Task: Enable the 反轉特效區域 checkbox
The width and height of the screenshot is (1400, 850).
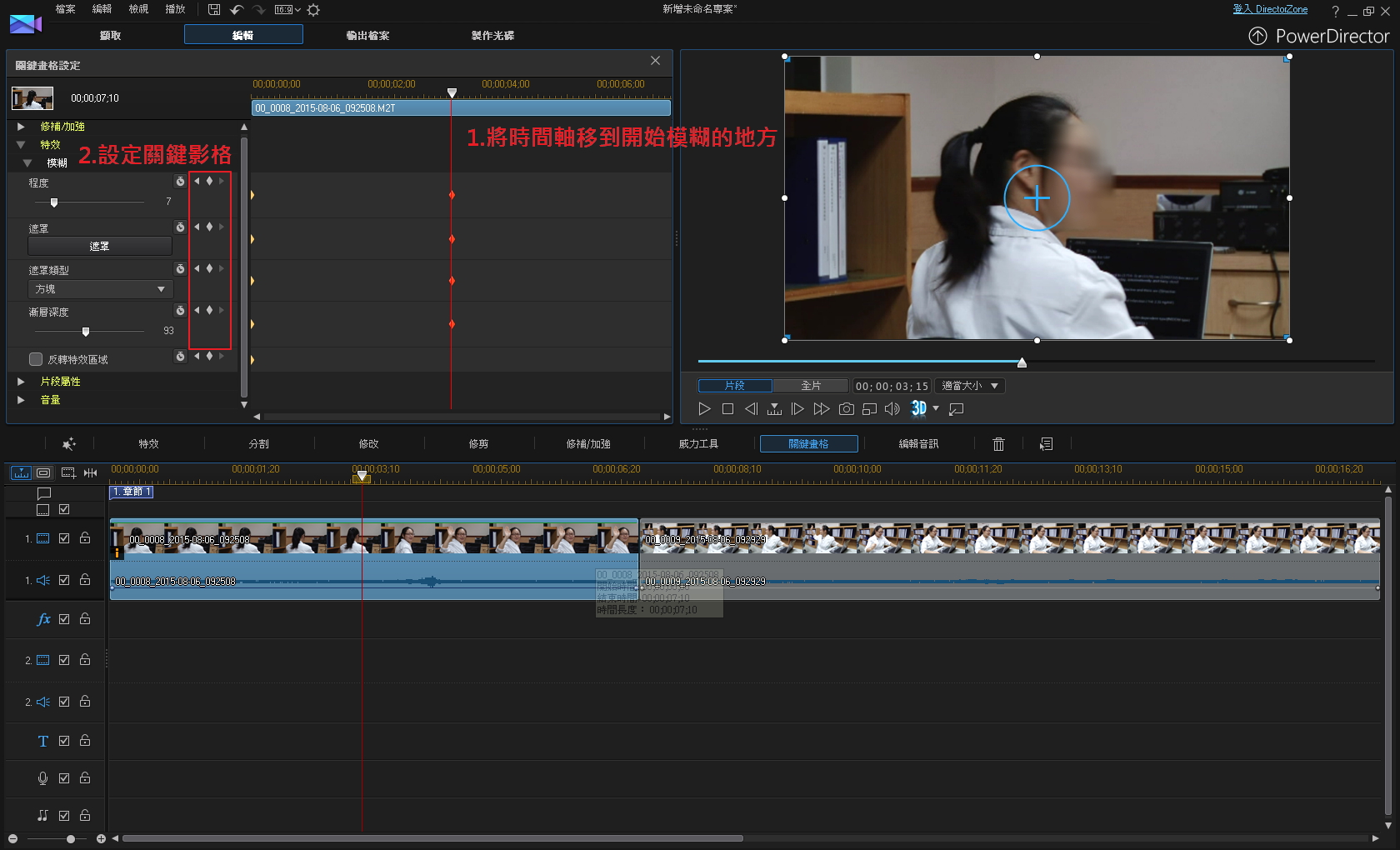Action: point(36,359)
